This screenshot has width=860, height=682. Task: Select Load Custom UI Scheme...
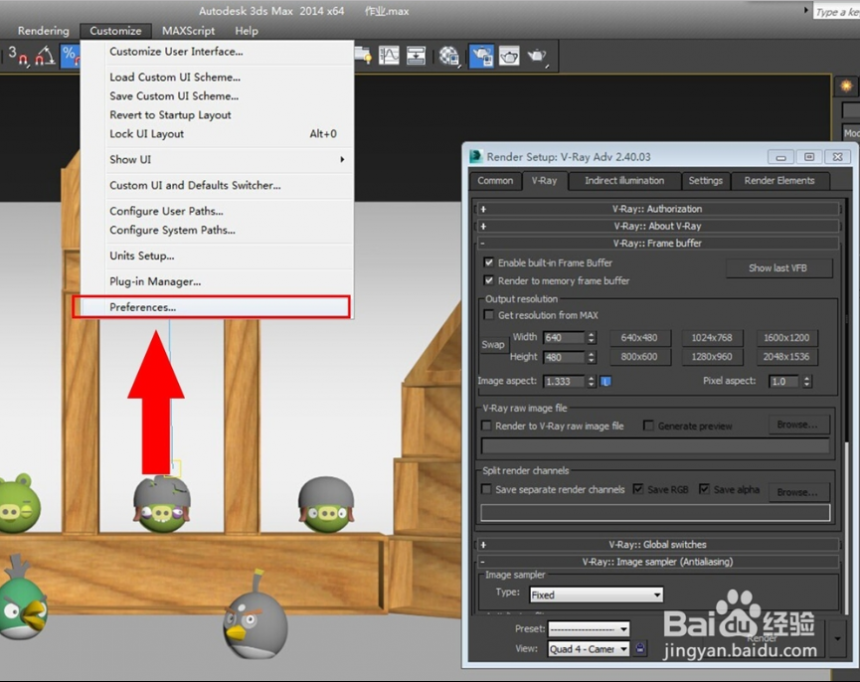218,77
